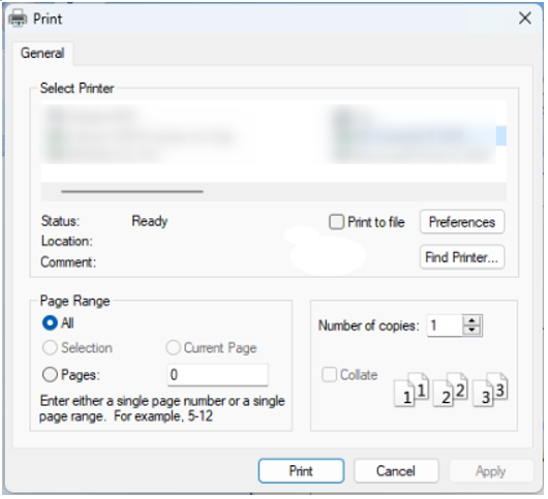Click the Number of copies field

point(445,326)
